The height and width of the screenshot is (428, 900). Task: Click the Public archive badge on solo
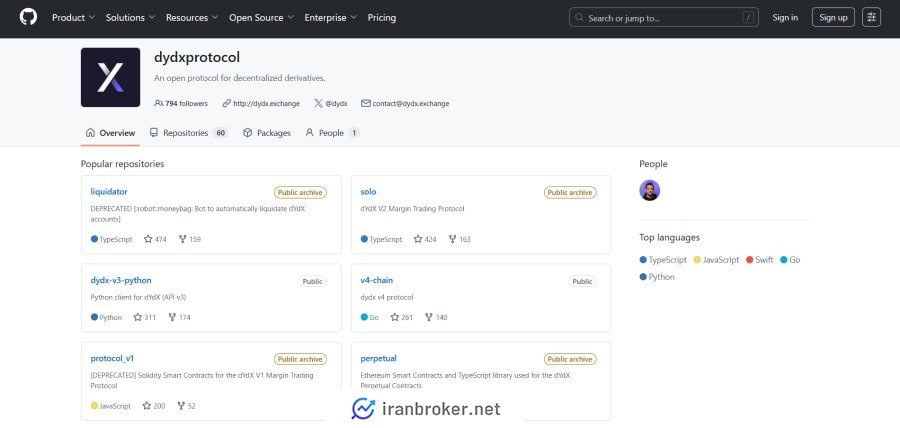click(x=570, y=193)
